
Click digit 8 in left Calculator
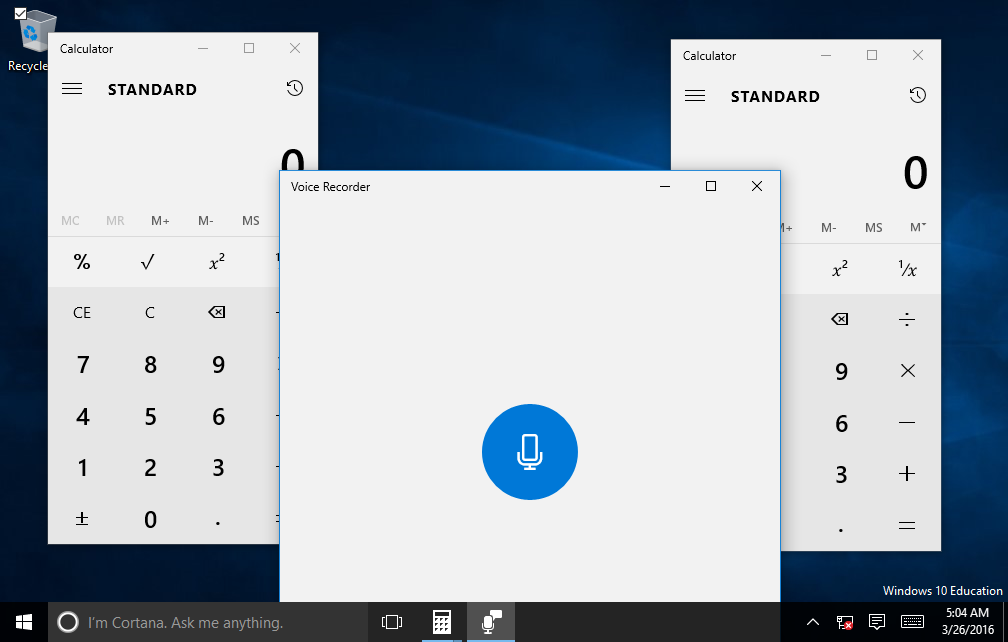[149, 364]
